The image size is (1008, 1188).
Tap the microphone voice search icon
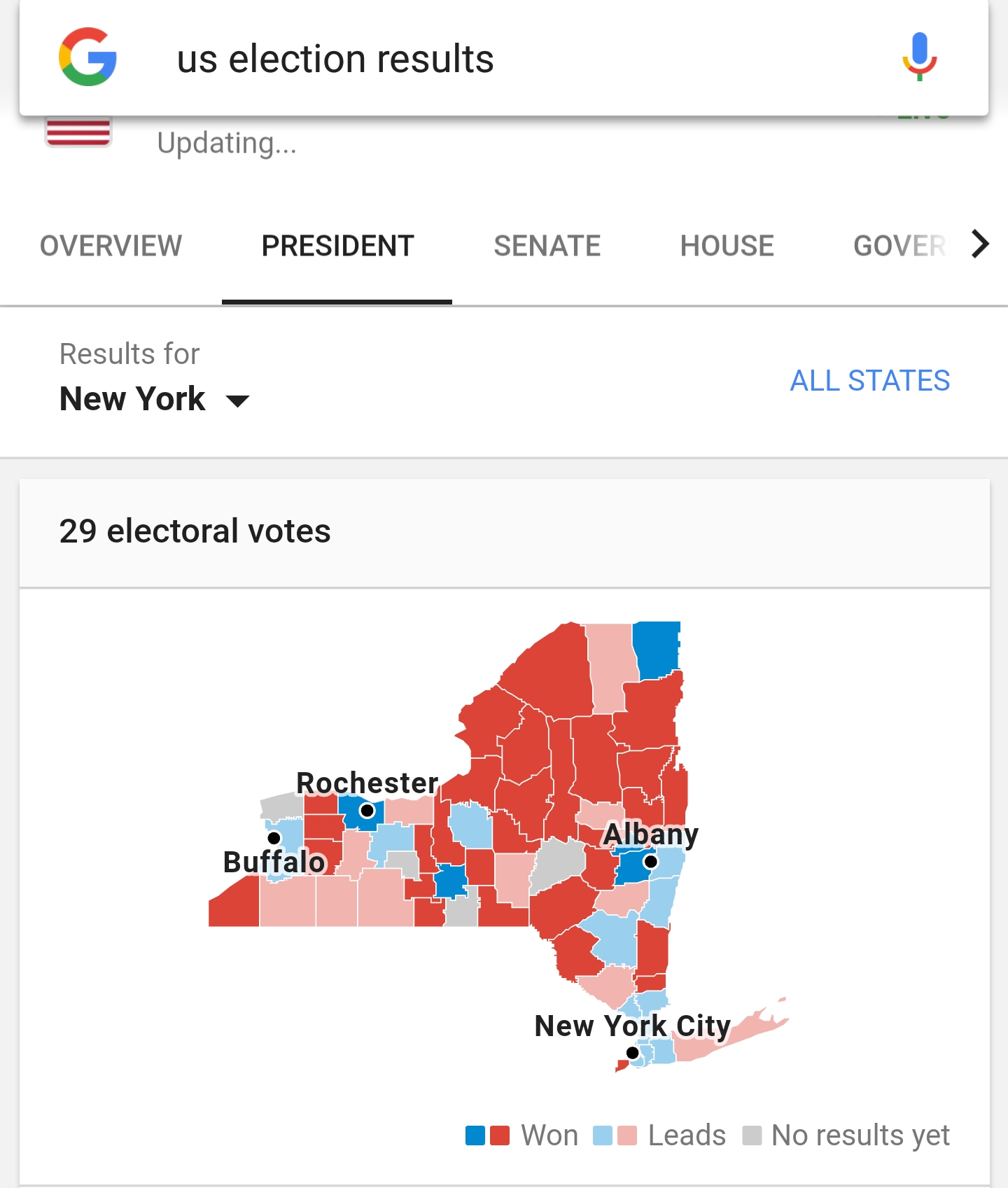pyautogui.click(x=919, y=57)
